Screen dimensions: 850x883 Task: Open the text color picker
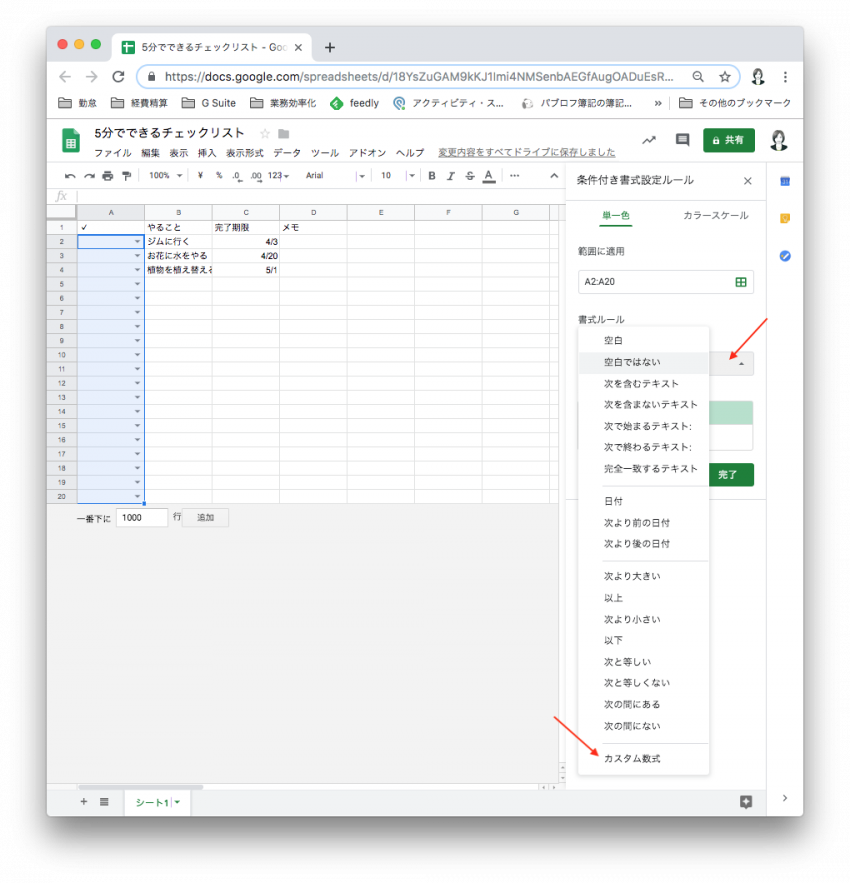coord(488,176)
